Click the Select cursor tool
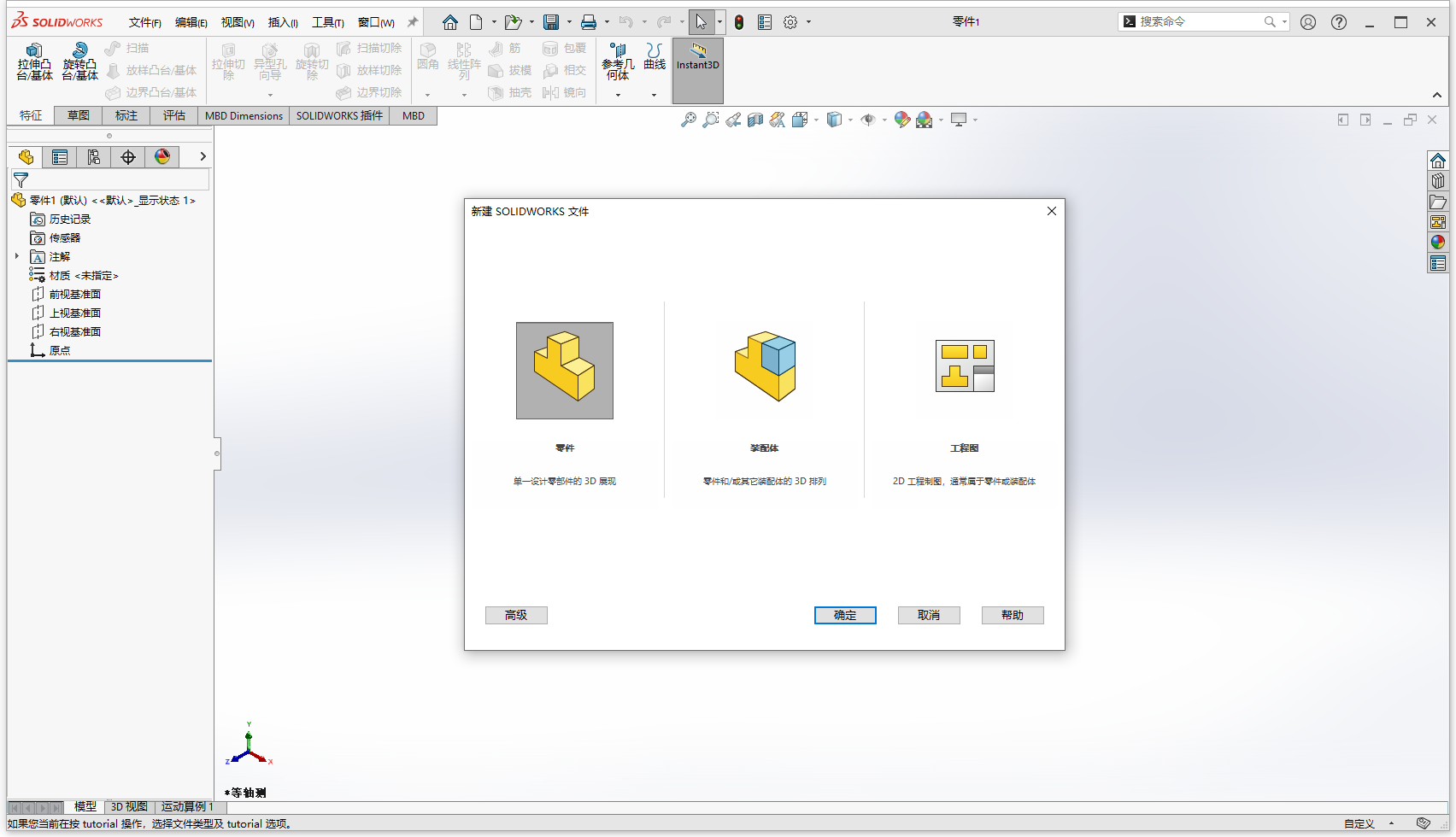Screen dimensions: 1456x837 (x=702, y=22)
